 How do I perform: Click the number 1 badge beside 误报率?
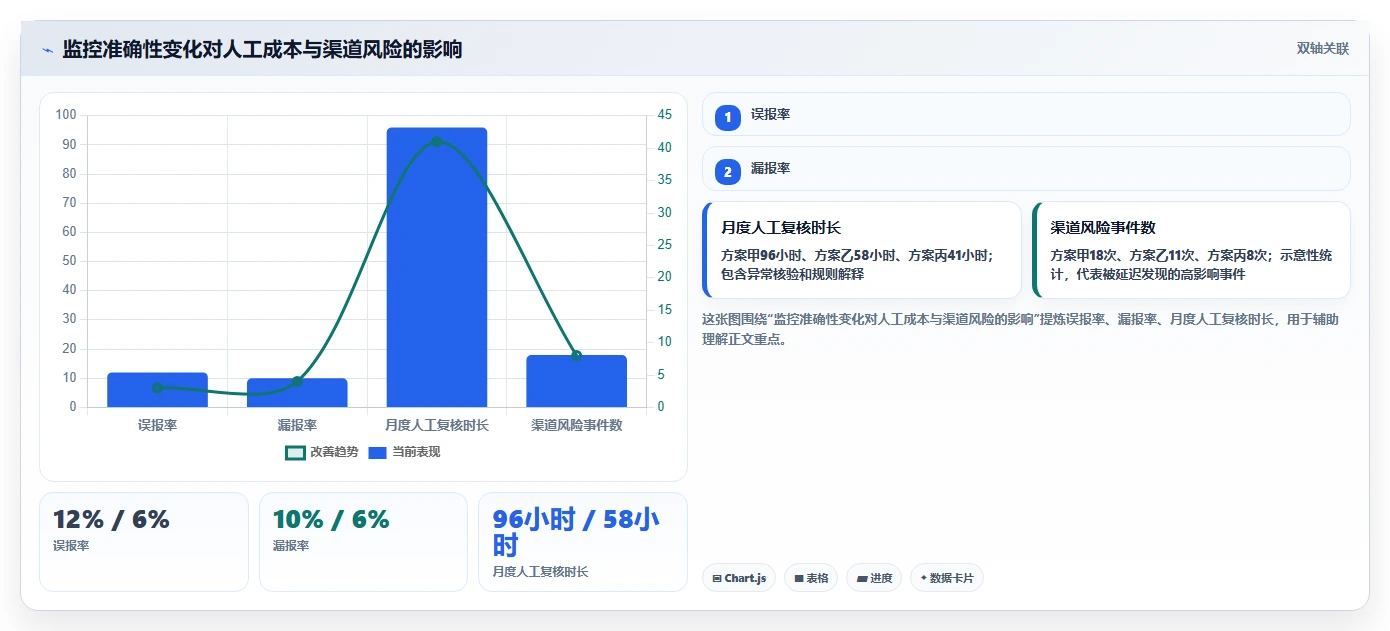[x=728, y=117]
